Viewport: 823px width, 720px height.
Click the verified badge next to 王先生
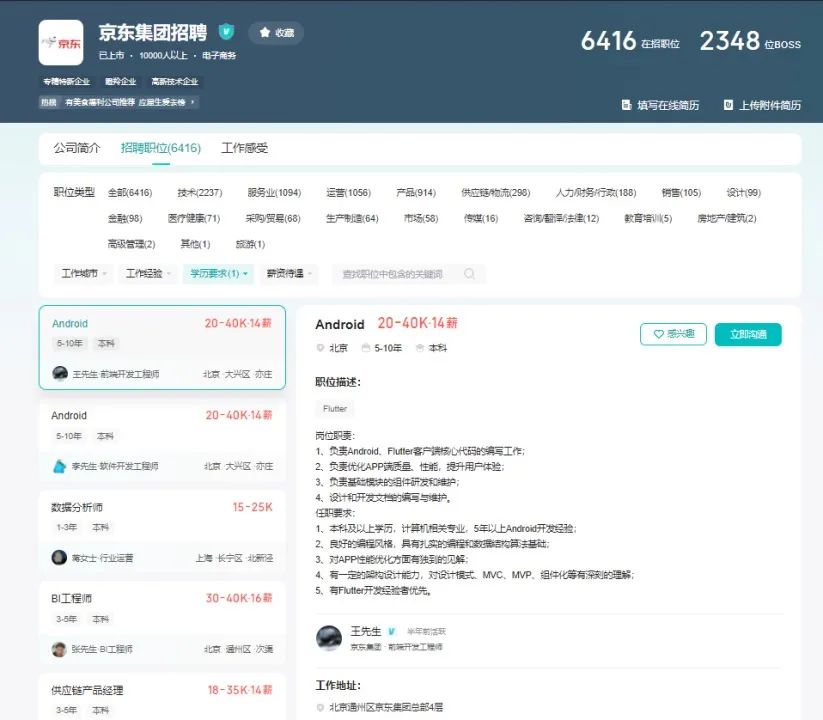pyautogui.click(x=392, y=631)
